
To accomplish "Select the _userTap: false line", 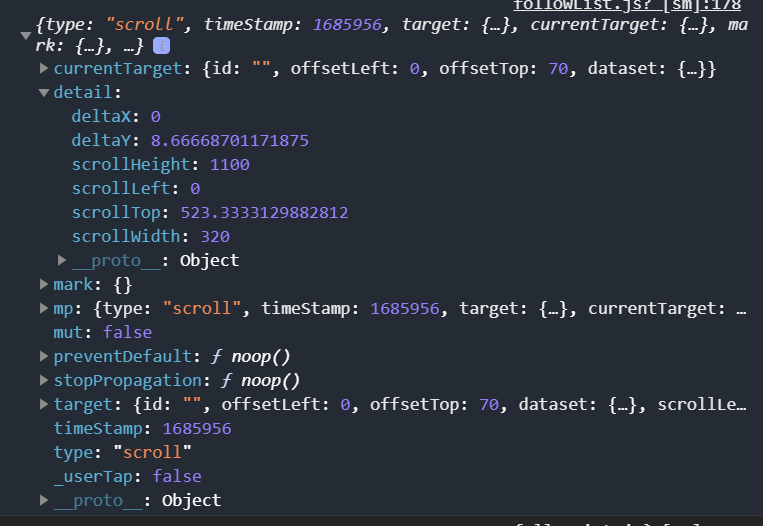I will (127, 476).
